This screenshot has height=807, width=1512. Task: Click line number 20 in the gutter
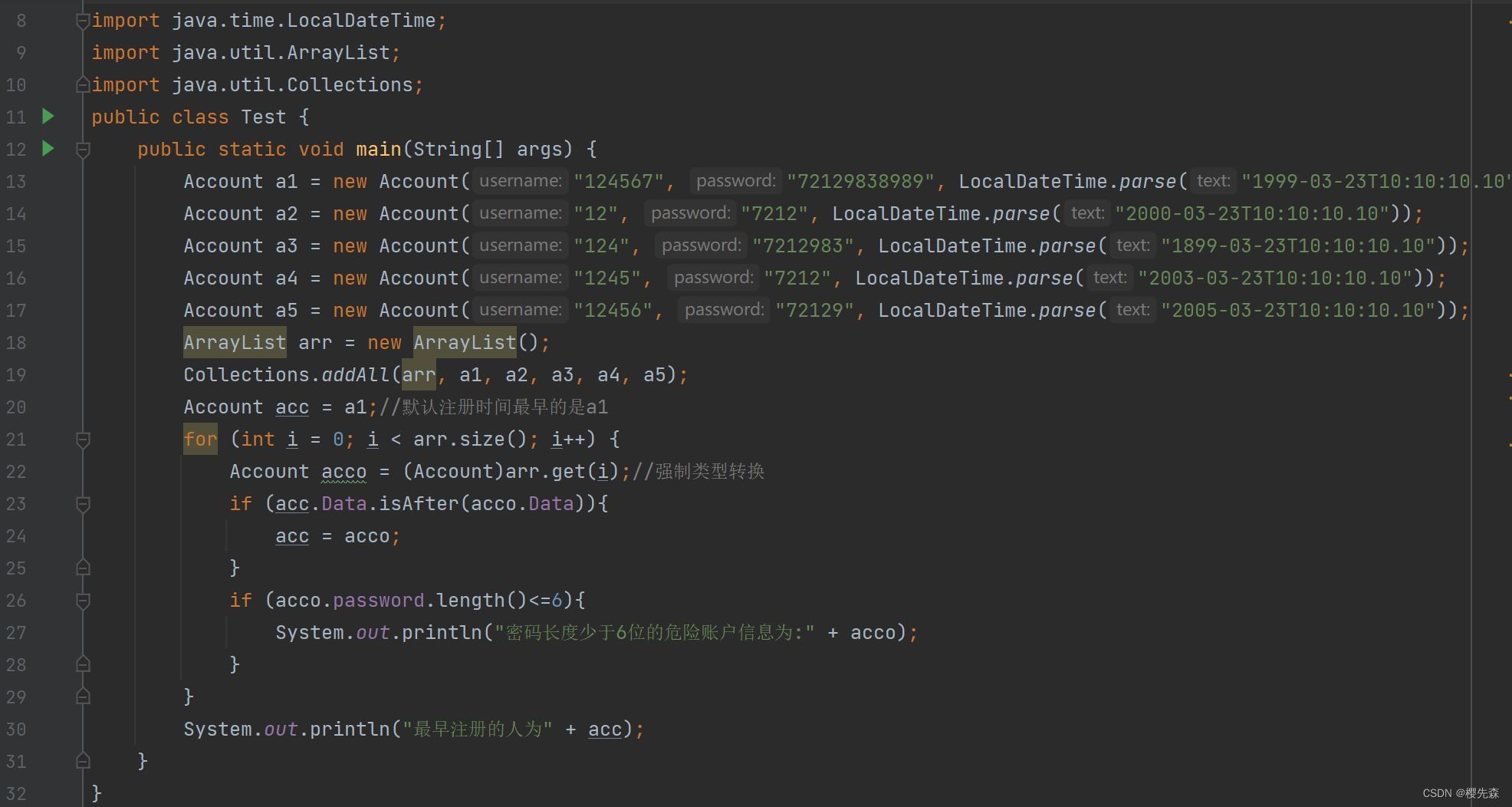pyautogui.click(x=16, y=407)
